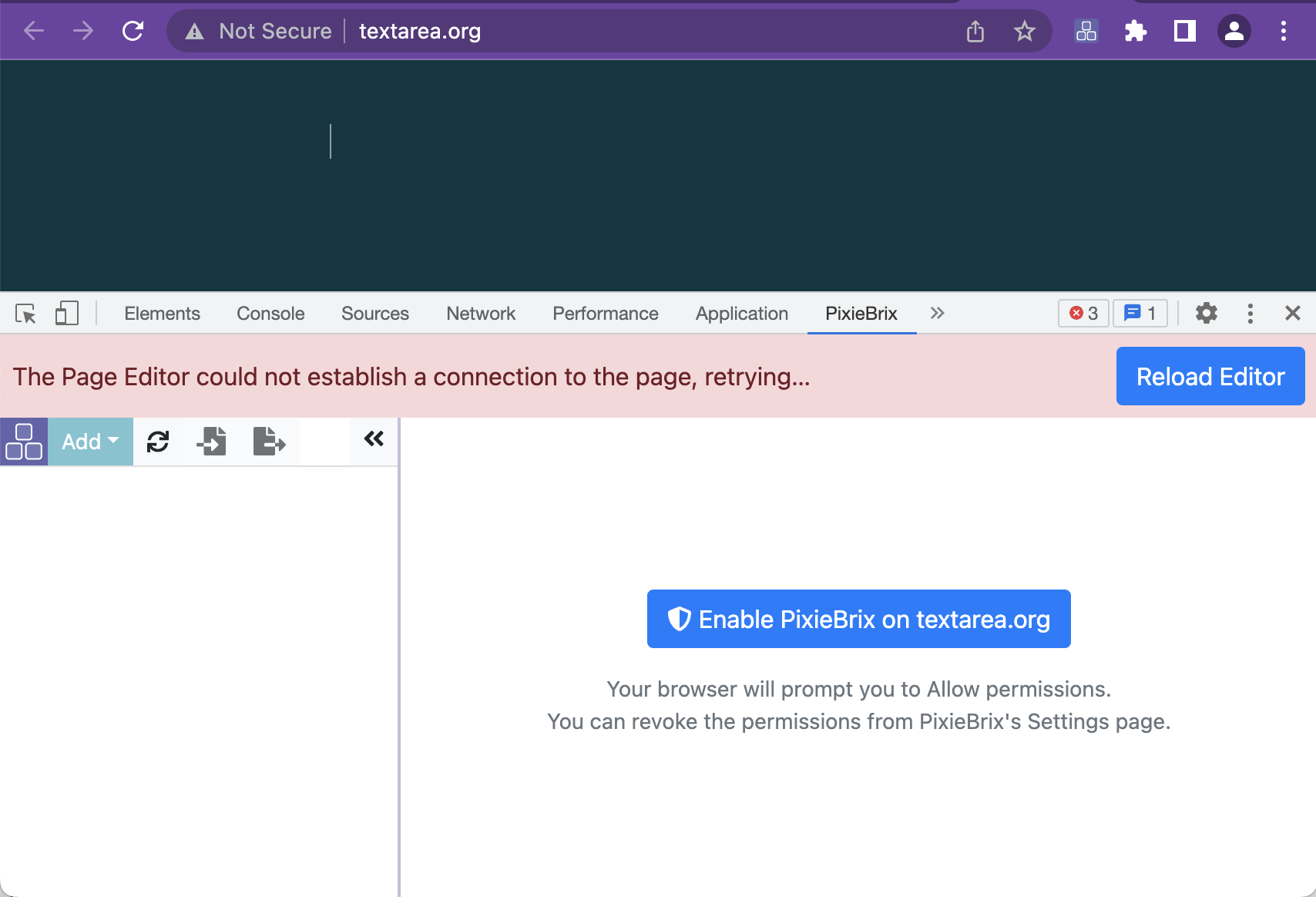Open the PixieBrix logo home icon
Image resolution: width=1316 pixels, height=897 pixels.
point(24,441)
